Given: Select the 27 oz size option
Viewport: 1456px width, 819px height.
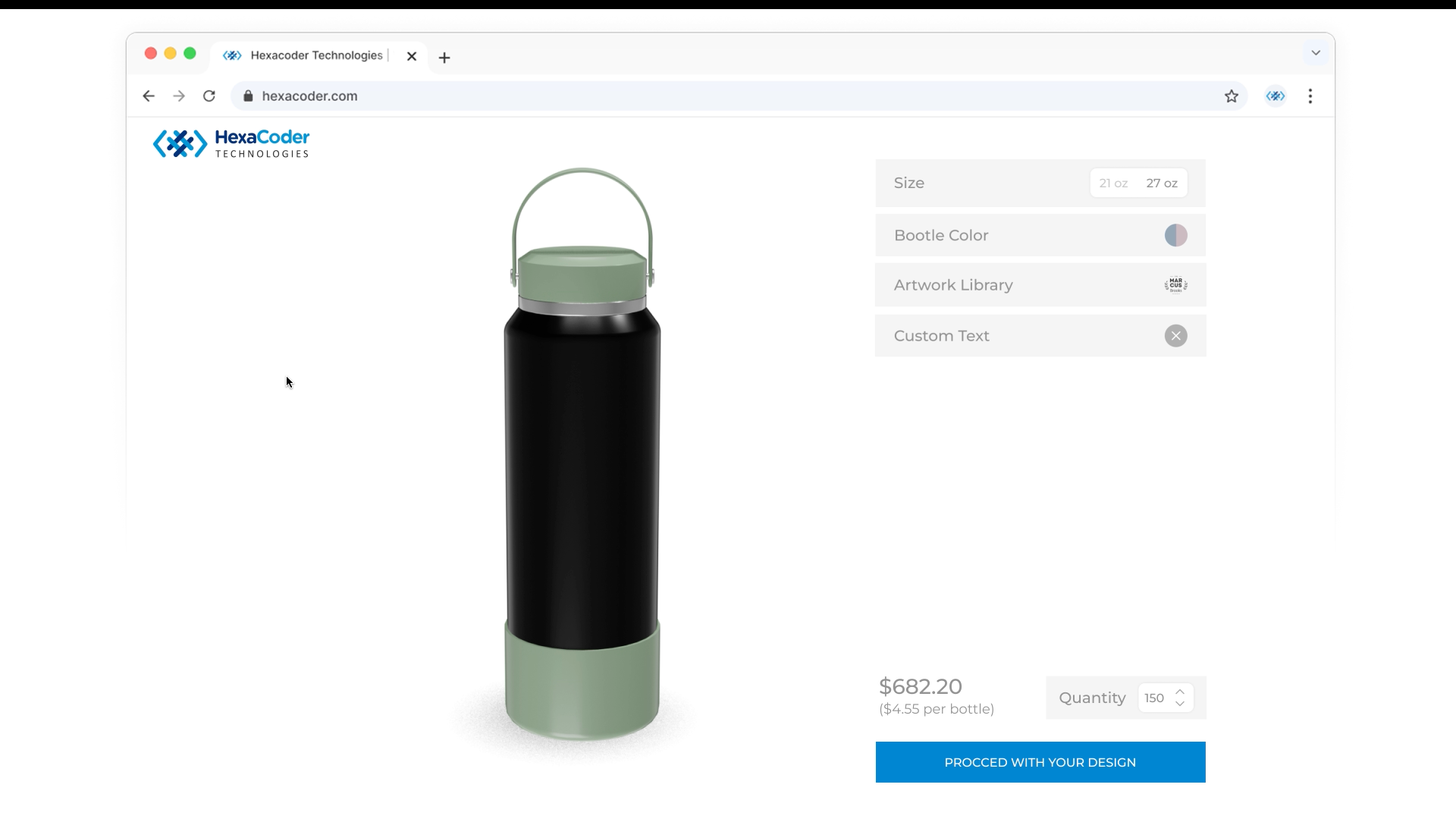Looking at the screenshot, I should (x=1162, y=184).
